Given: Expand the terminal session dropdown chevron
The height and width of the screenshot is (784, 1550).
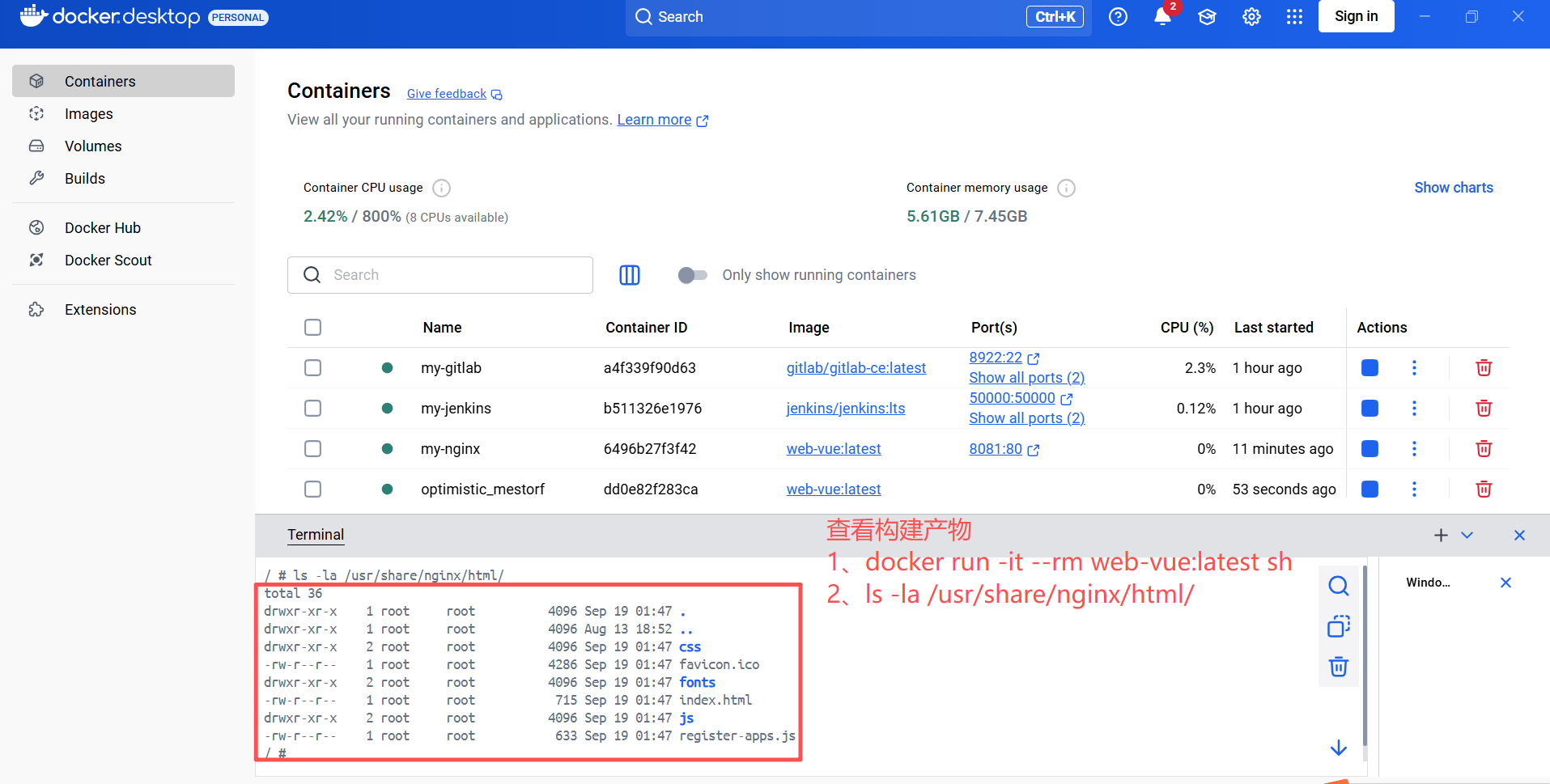Looking at the screenshot, I should [x=1467, y=535].
